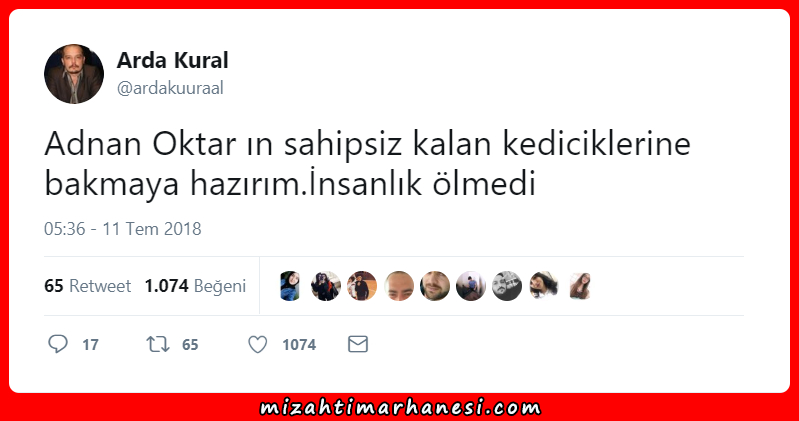Click the black-and-white liker avatar

pyautogui.click(x=507, y=286)
